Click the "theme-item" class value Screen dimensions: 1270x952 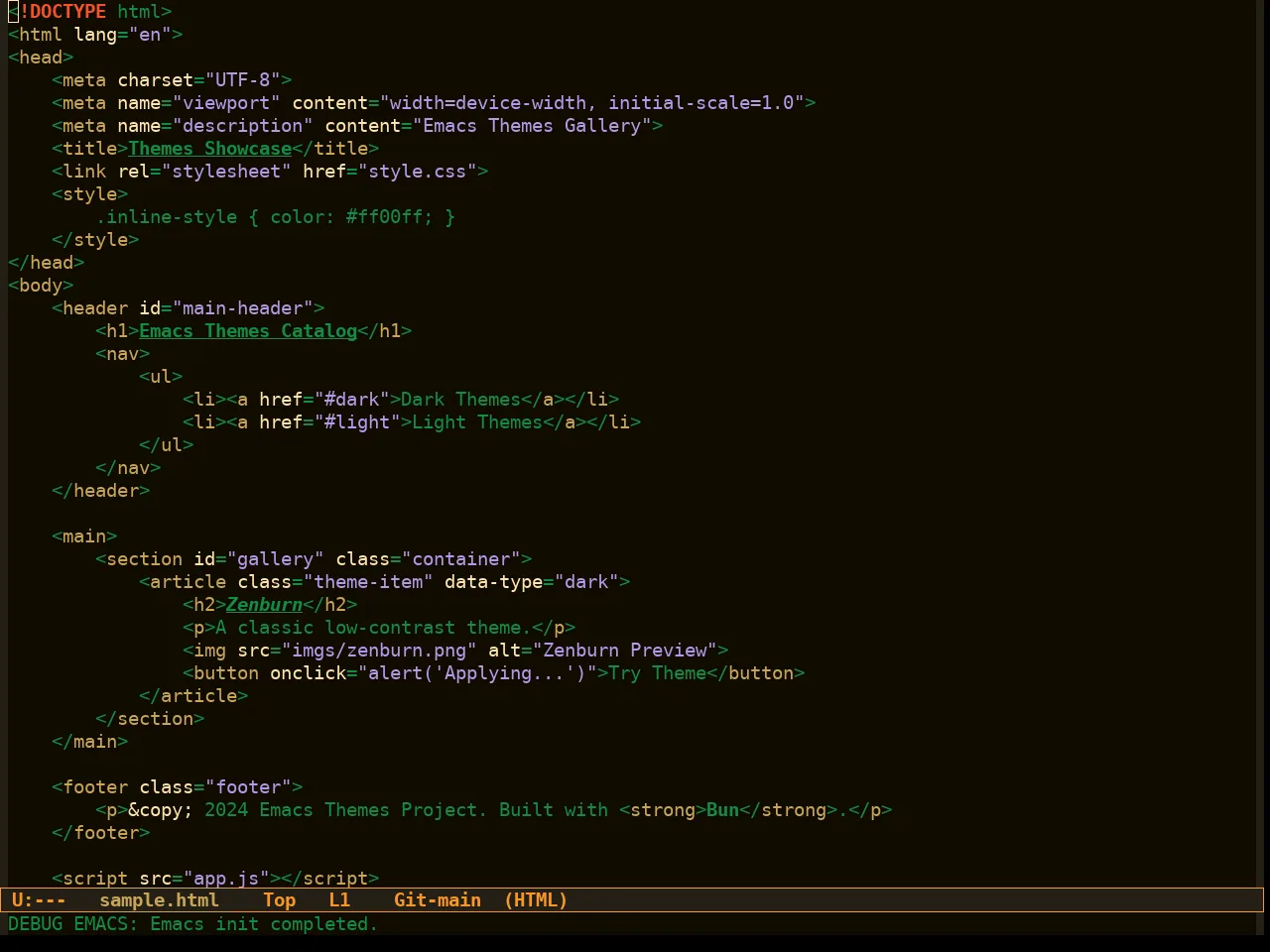[x=368, y=582]
